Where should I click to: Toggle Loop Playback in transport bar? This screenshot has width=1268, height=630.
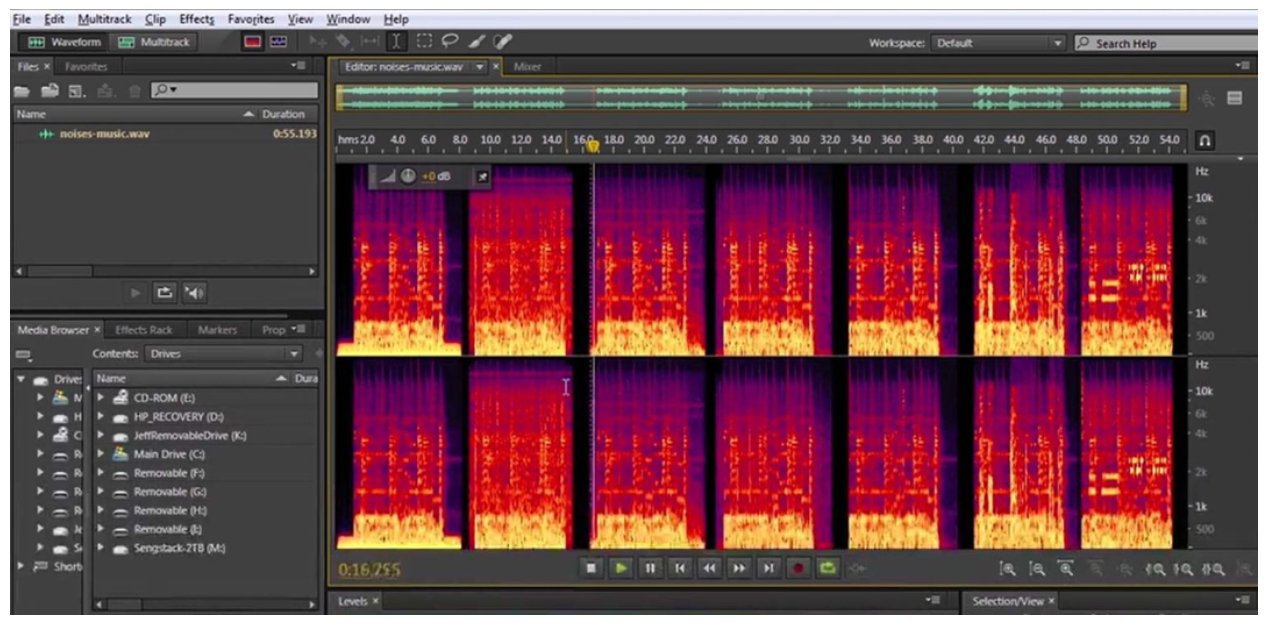pyautogui.click(x=829, y=568)
